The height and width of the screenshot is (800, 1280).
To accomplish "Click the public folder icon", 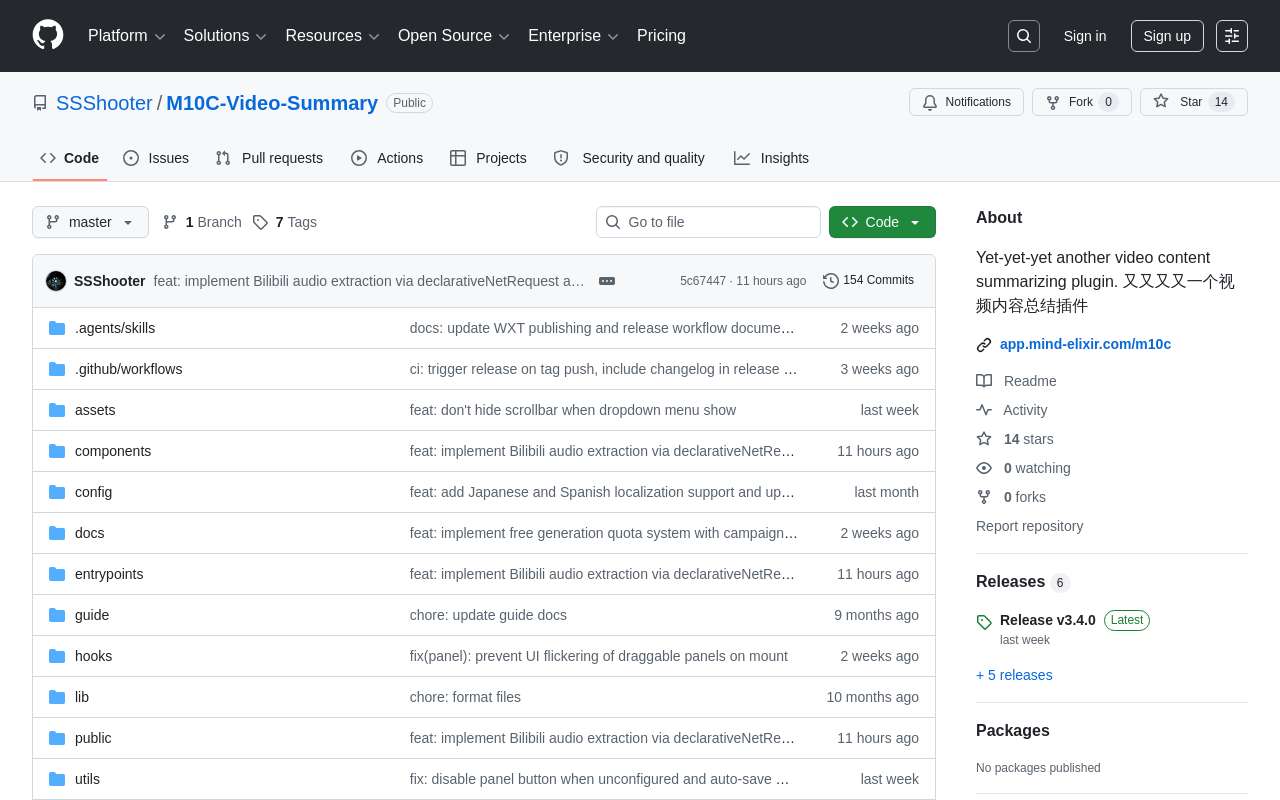I will pos(57,738).
